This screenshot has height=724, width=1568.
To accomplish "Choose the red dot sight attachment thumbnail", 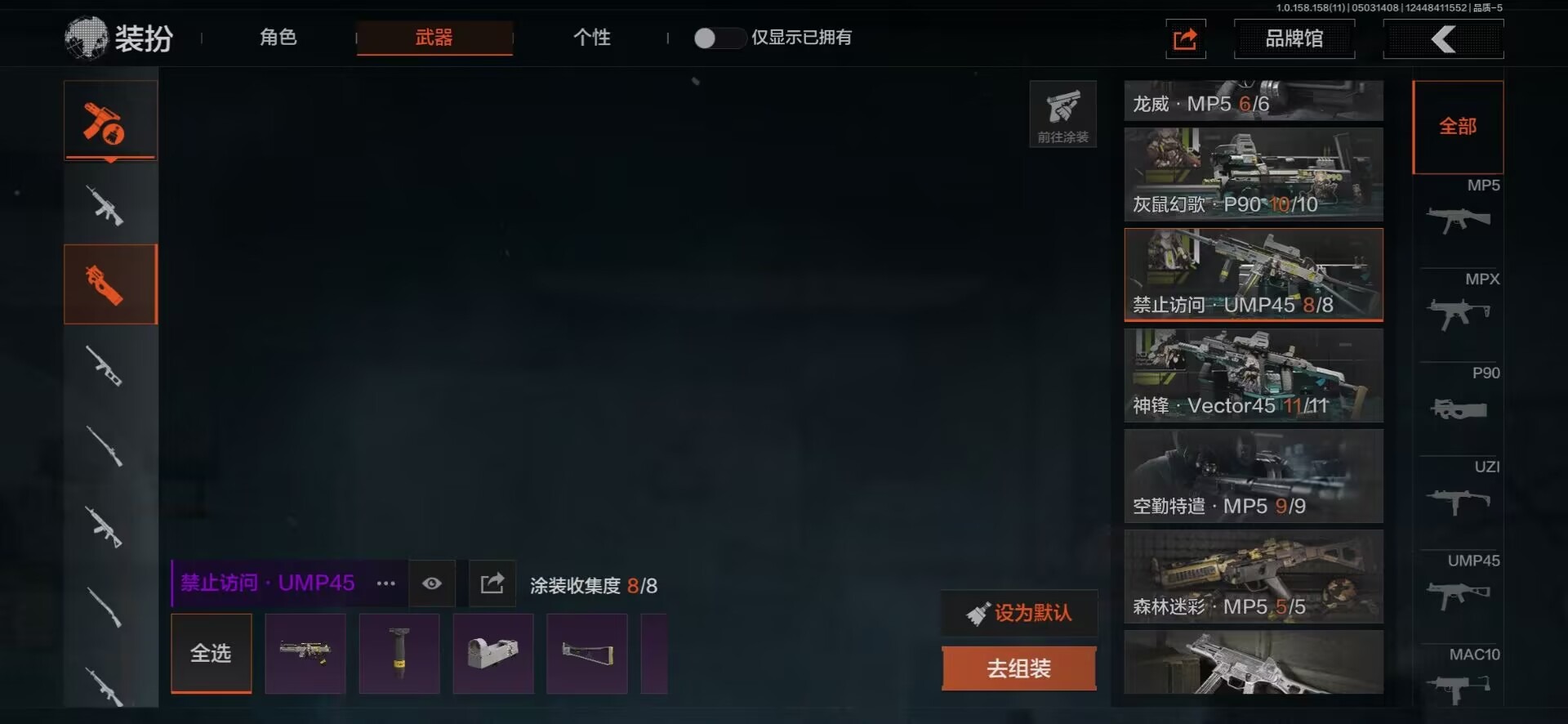I will click(x=493, y=654).
